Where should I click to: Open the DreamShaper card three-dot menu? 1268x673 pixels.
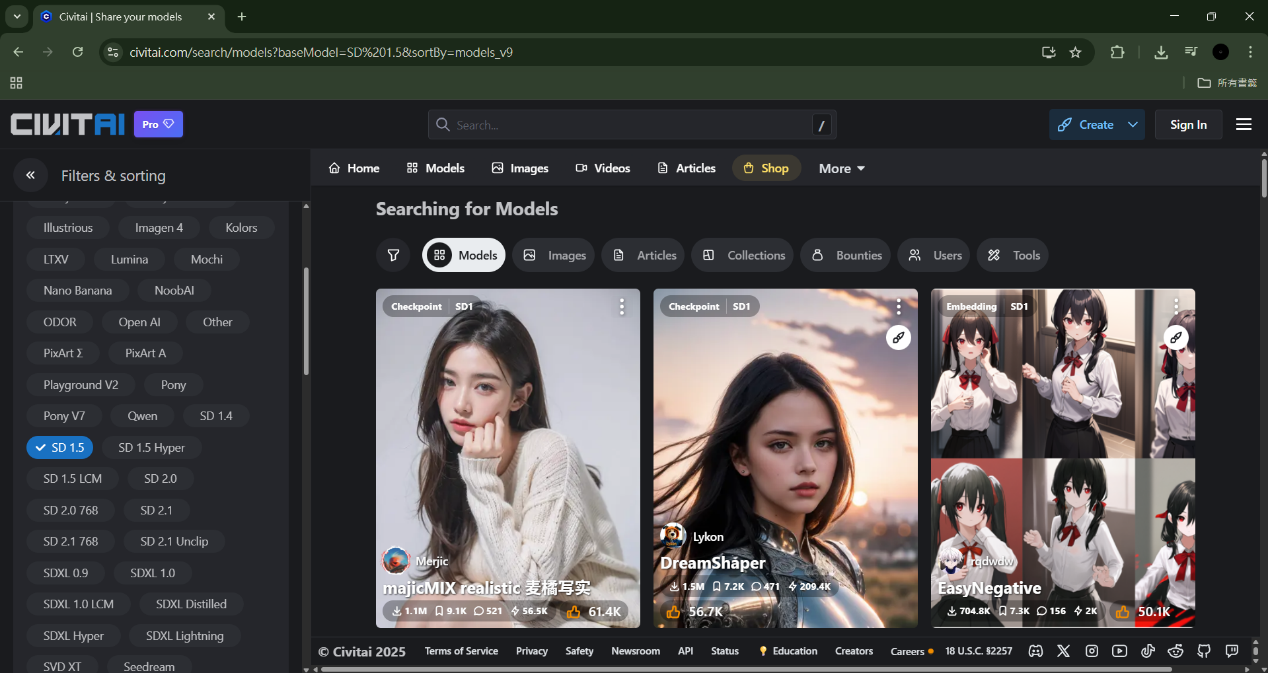(898, 306)
